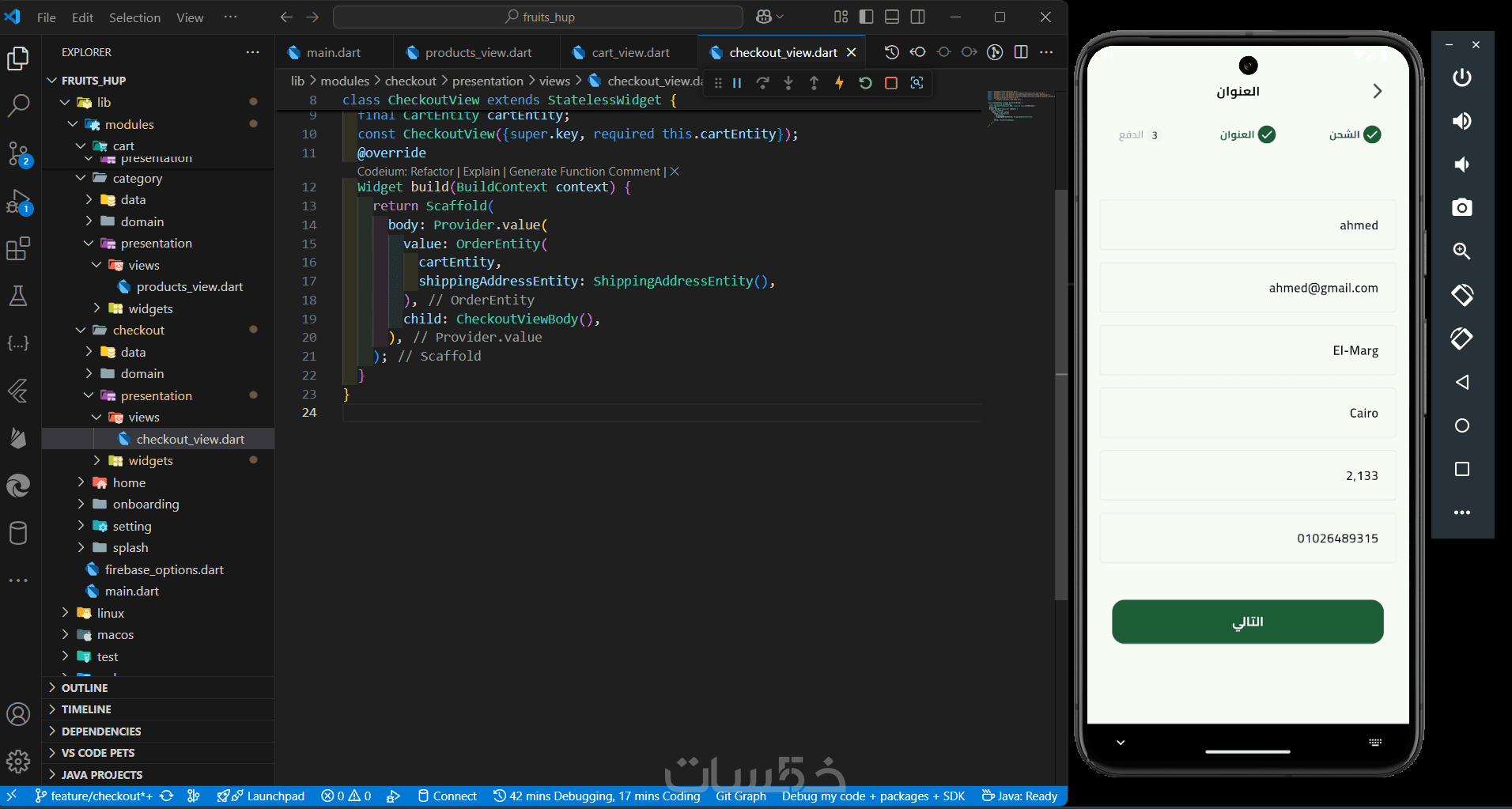Pause debugger execution
This screenshot has height=809, width=1512.
(x=737, y=83)
